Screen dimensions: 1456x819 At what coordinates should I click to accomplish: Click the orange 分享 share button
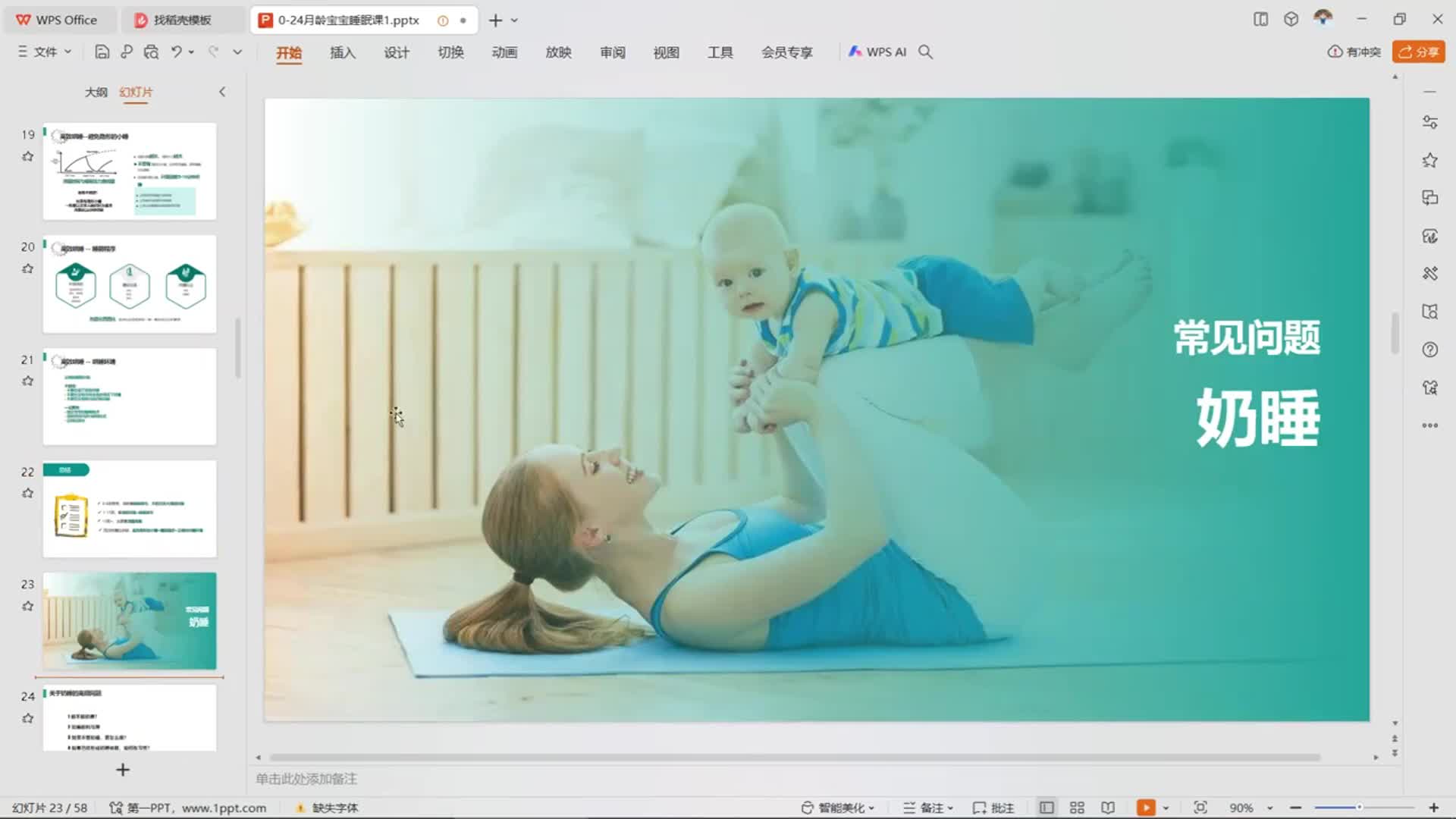point(1418,52)
